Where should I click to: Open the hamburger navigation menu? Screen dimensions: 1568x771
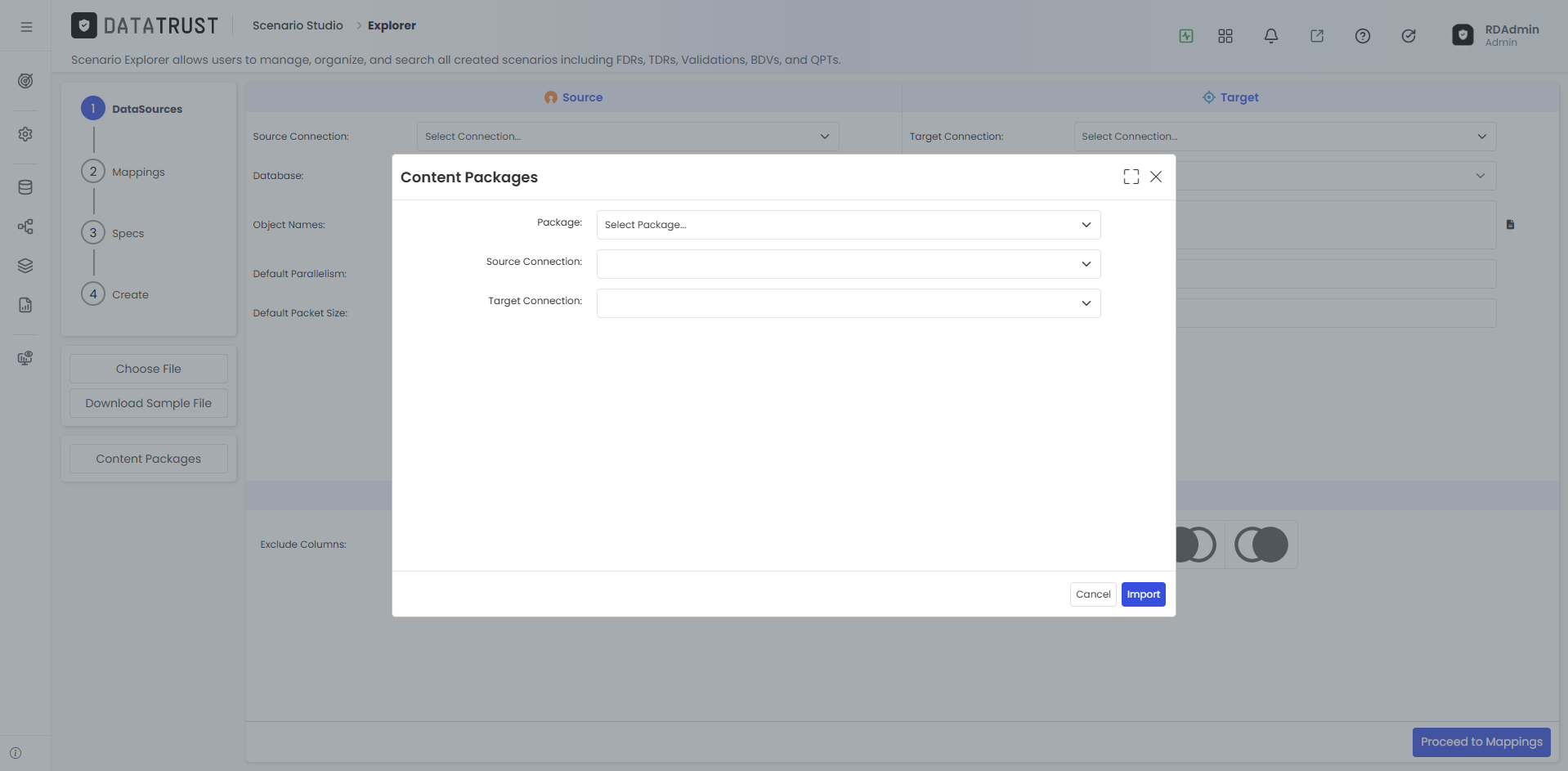[x=26, y=27]
